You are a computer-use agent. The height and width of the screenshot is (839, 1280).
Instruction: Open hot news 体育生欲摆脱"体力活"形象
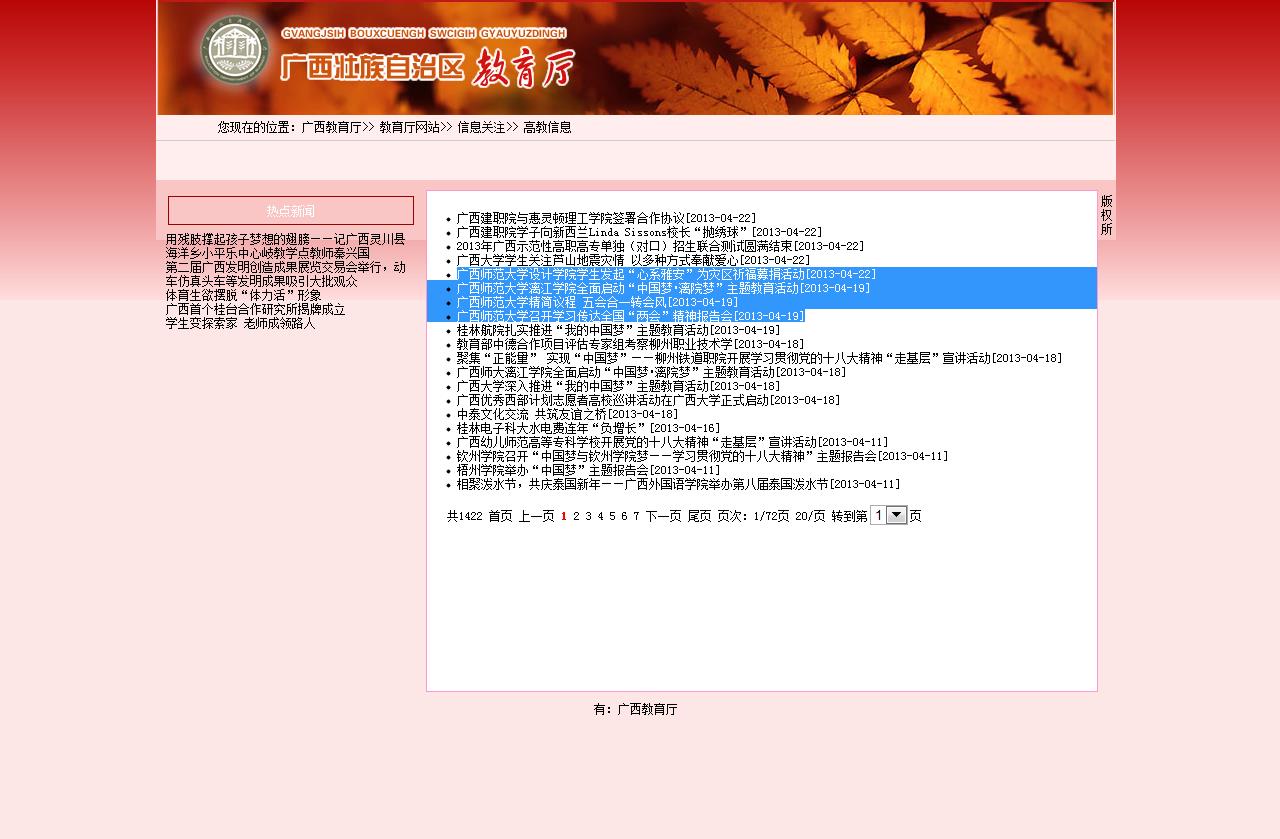243,296
